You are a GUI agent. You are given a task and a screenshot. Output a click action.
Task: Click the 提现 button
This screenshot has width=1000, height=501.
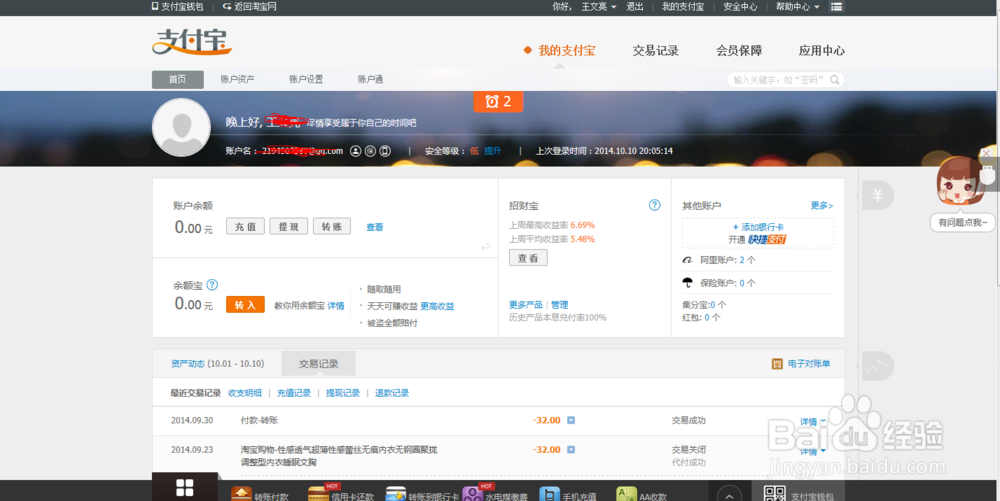288,226
